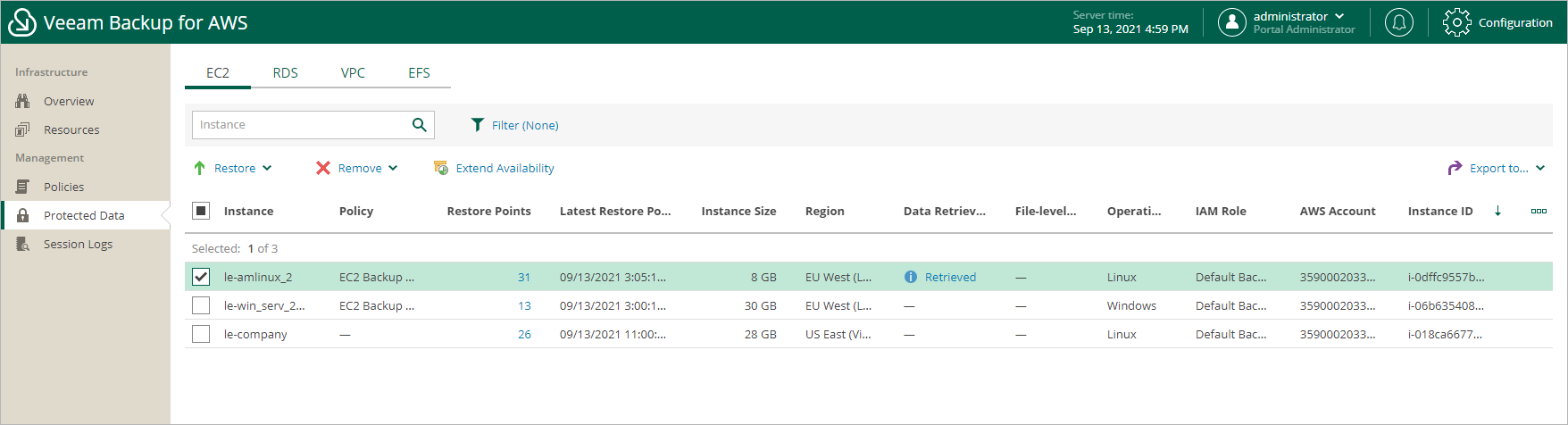Open the administrator account dropdown
The height and width of the screenshot is (425, 1568).
[x=1339, y=16]
